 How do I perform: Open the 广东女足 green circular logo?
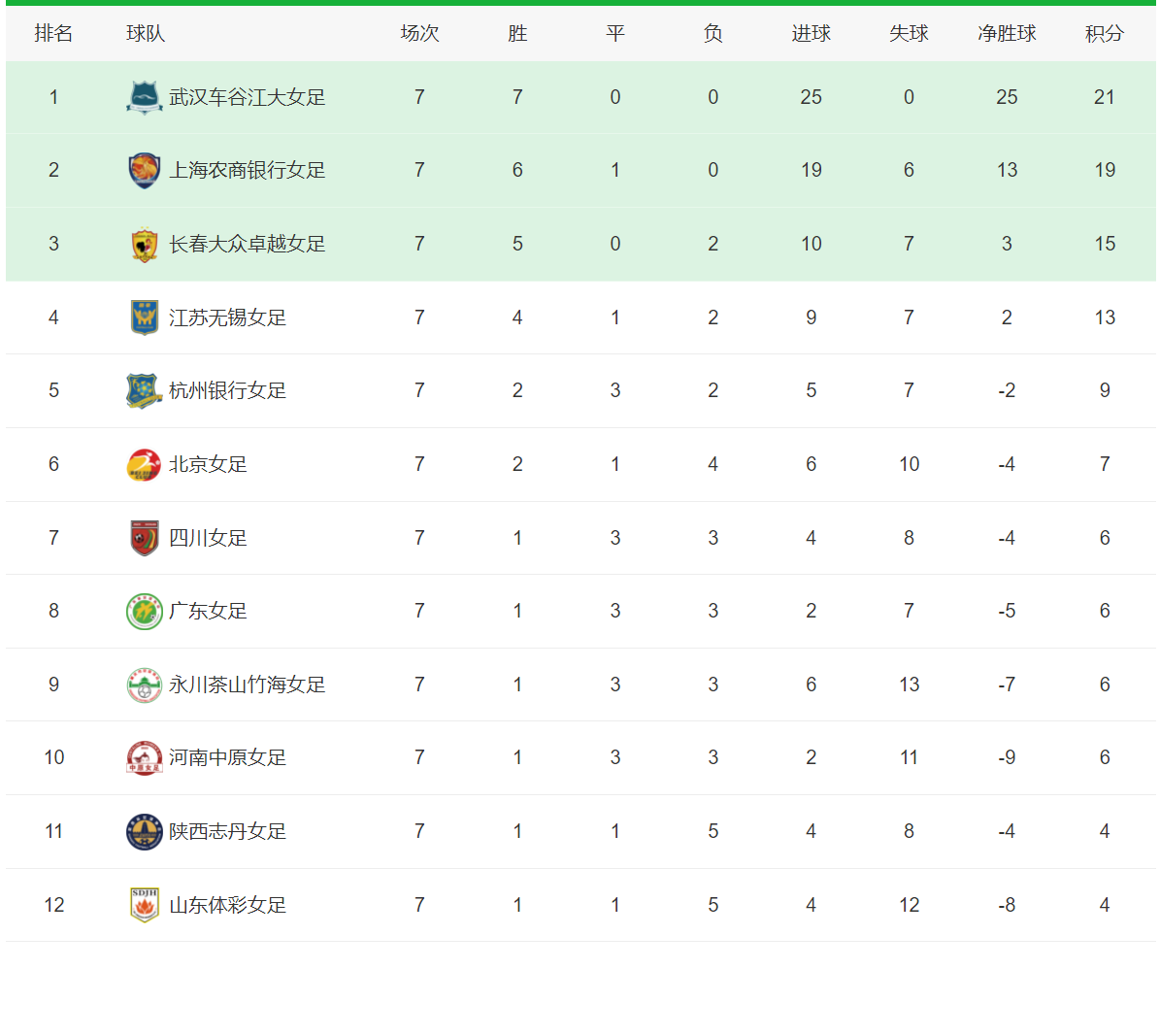click(145, 612)
